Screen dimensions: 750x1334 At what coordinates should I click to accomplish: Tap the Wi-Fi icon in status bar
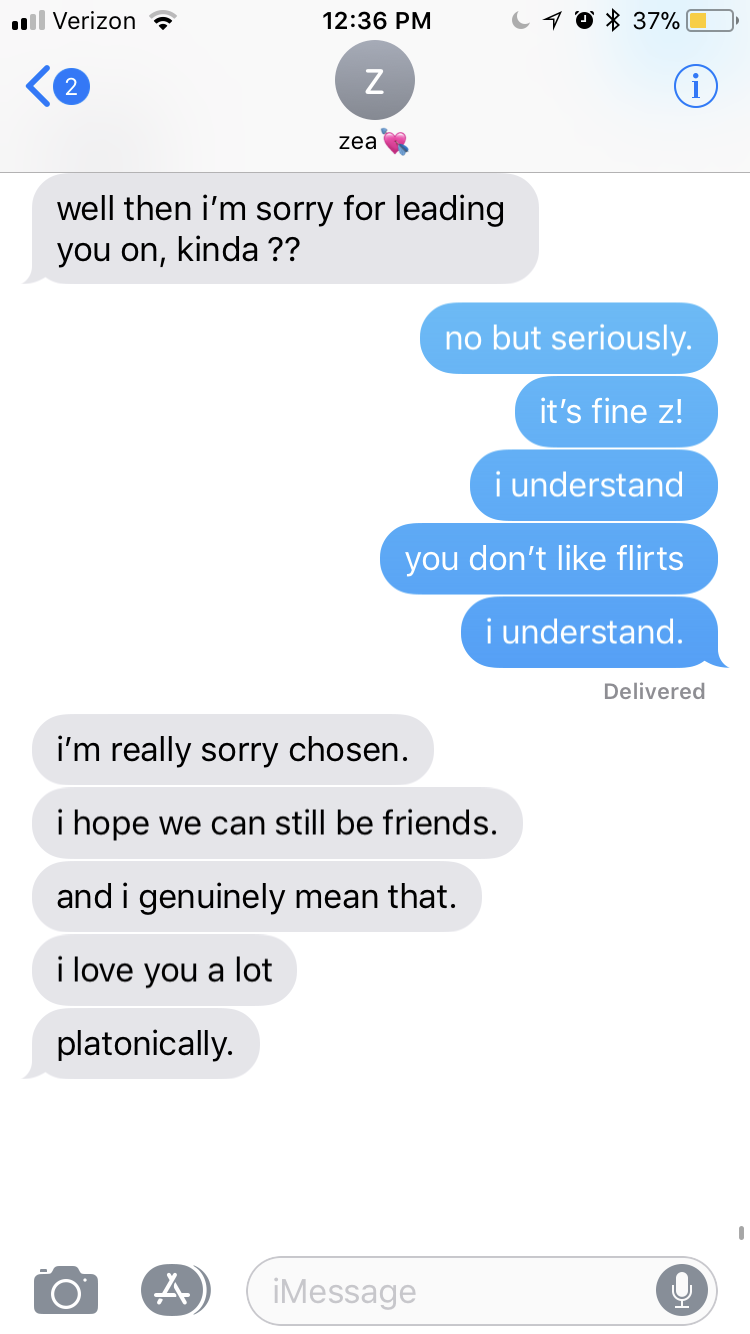click(x=160, y=20)
